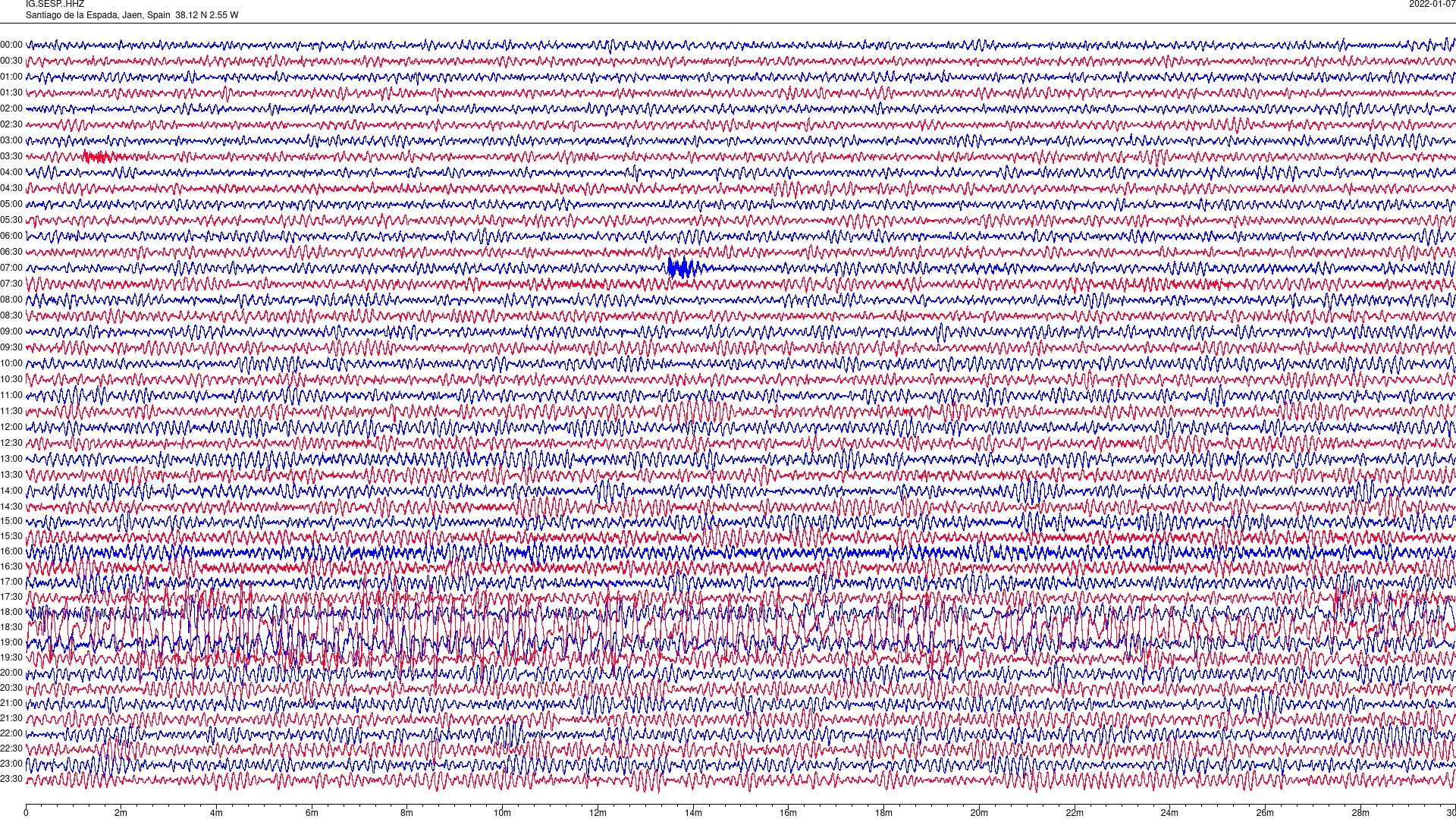Select the 21:00 trace time label
Image resolution: width=1456 pixels, height=819 pixels.
click(x=11, y=703)
